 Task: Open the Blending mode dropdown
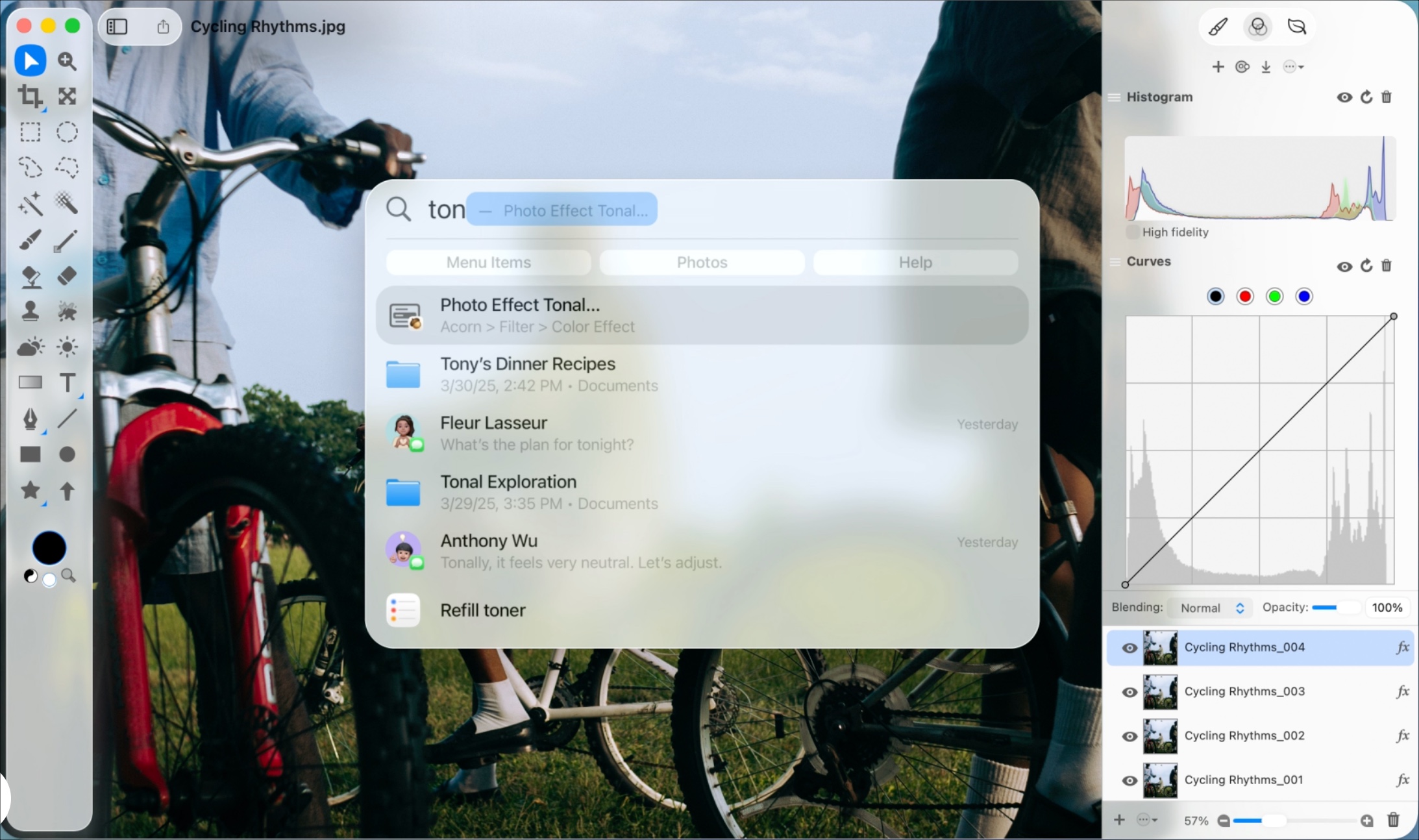(x=1210, y=608)
